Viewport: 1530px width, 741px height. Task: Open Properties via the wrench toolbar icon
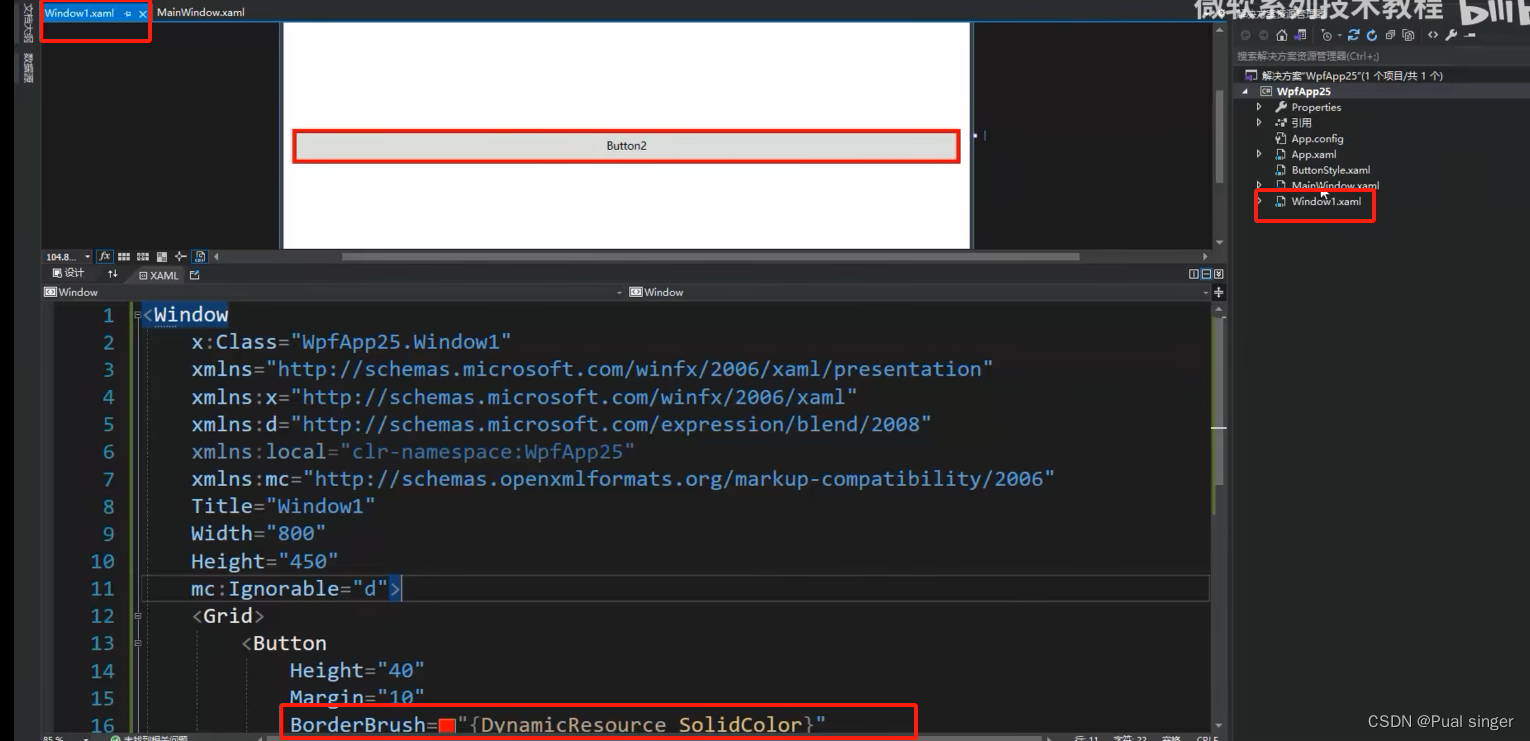(x=1451, y=35)
